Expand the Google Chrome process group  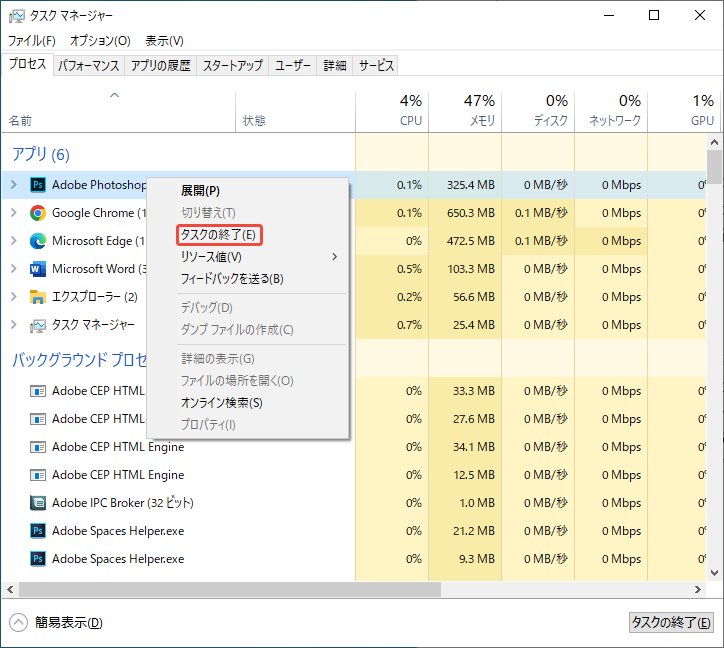(x=13, y=213)
